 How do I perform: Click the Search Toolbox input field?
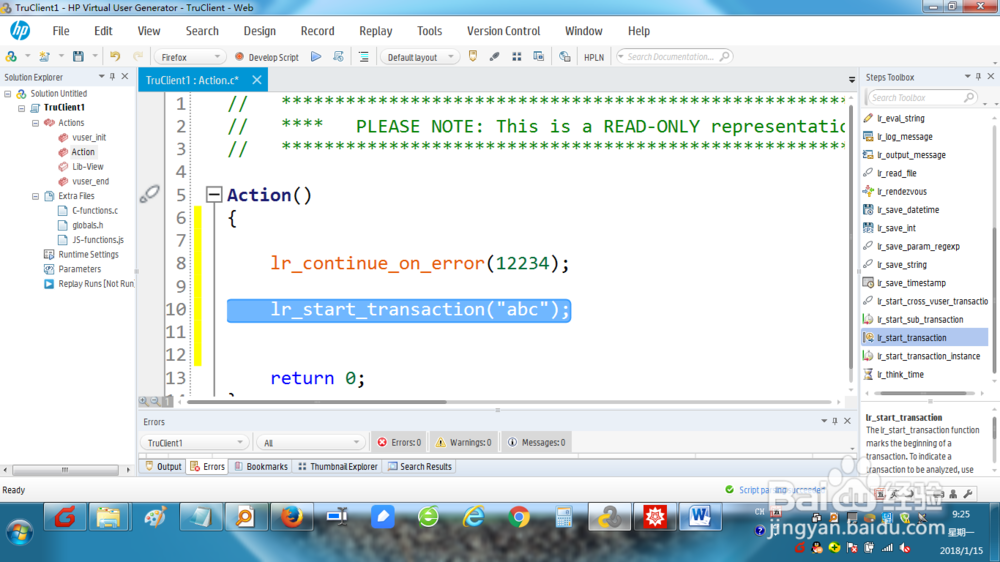pyautogui.click(x=921, y=98)
